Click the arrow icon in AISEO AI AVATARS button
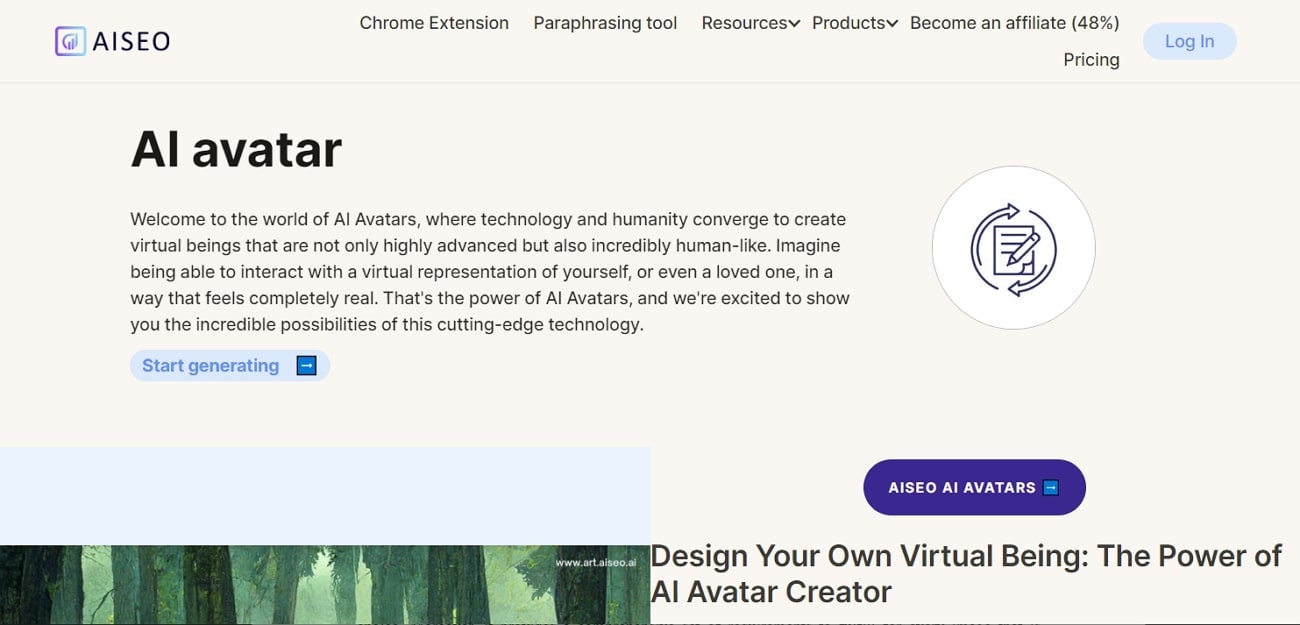Screen dimensions: 1300x625 click(x=1050, y=487)
